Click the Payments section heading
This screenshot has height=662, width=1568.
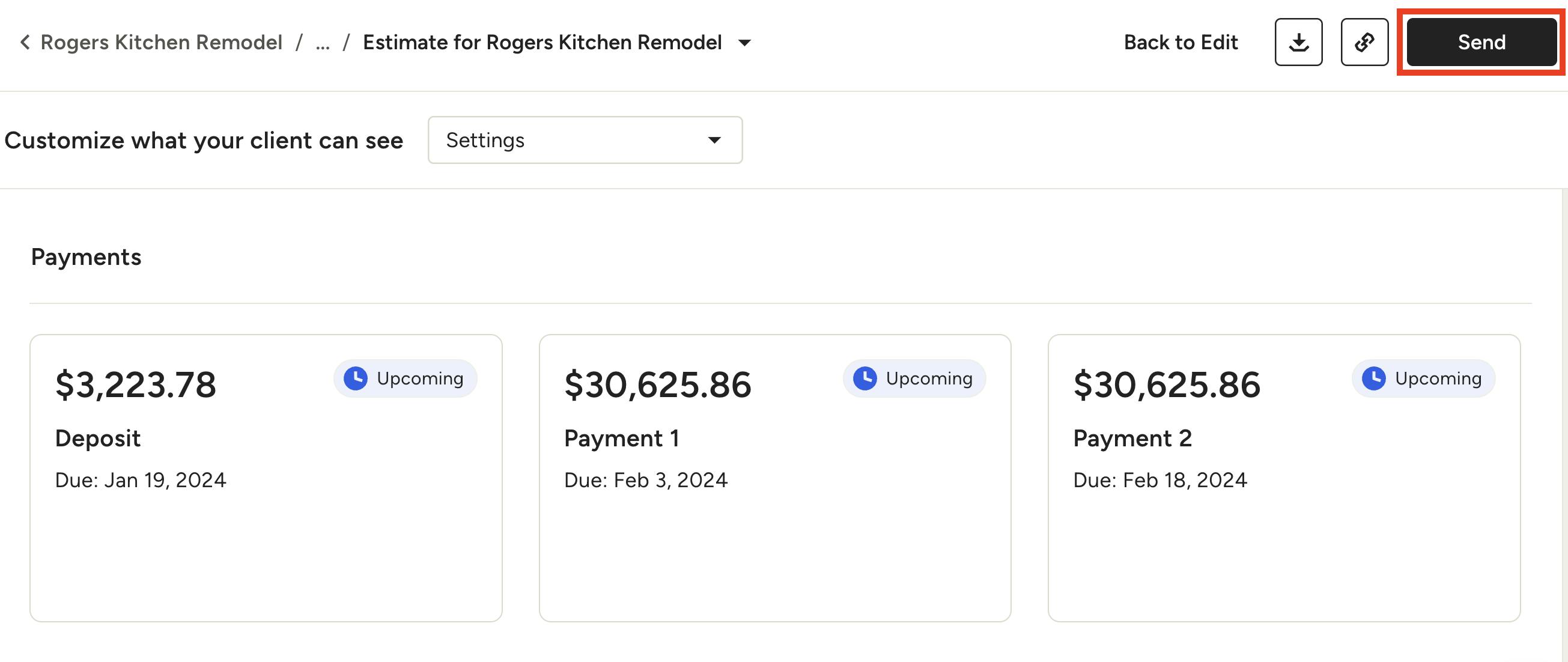[x=86, y=257]
